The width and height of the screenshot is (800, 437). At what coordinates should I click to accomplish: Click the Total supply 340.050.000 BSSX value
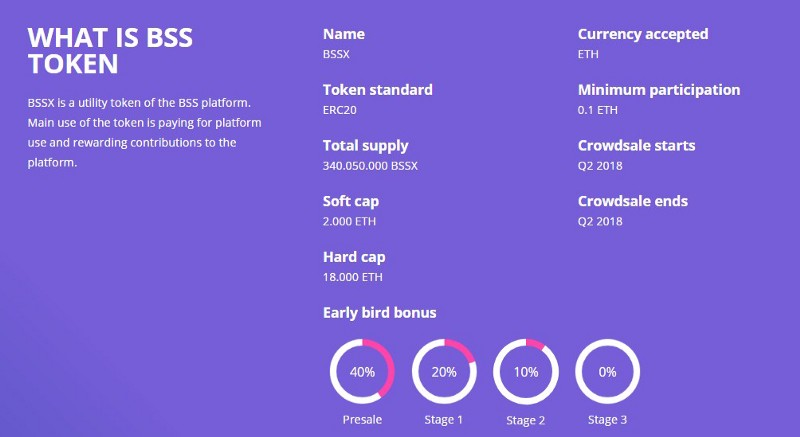pos(370,166)
